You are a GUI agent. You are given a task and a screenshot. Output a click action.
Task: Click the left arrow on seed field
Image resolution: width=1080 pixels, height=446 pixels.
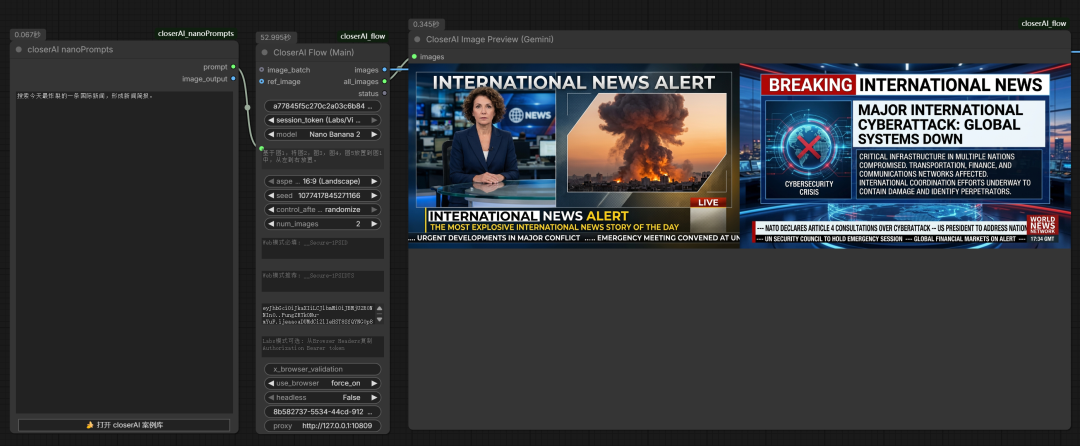click(270, 196)
